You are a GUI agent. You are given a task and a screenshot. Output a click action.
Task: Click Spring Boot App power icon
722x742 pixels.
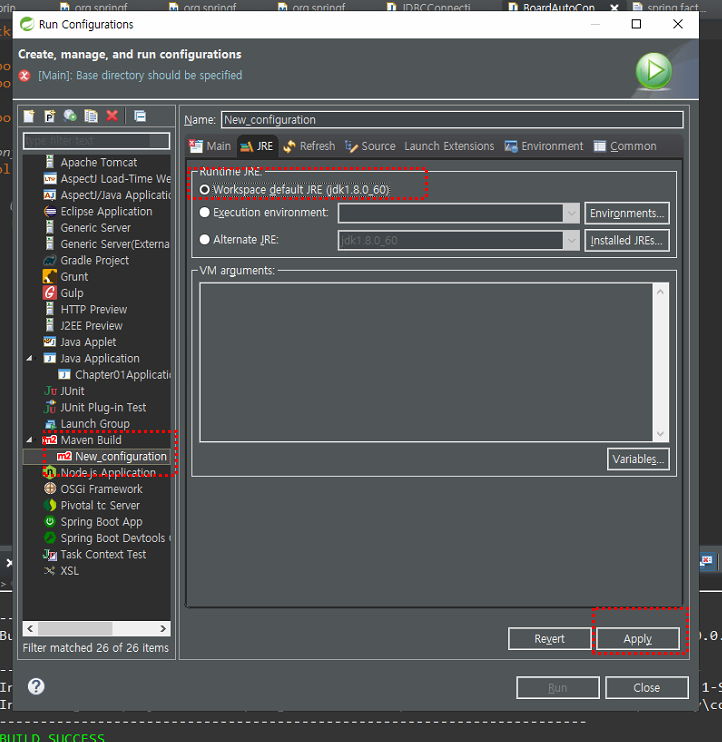(50, 521)
